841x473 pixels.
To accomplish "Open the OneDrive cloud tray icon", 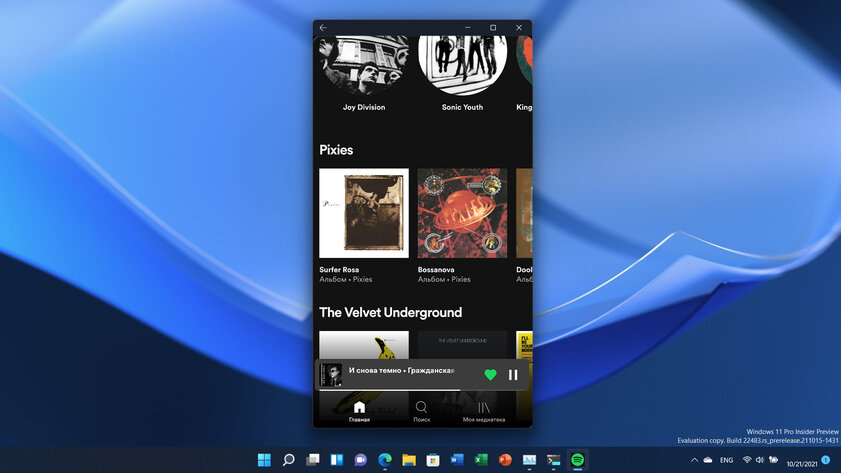I will click(x=708, y=460).
